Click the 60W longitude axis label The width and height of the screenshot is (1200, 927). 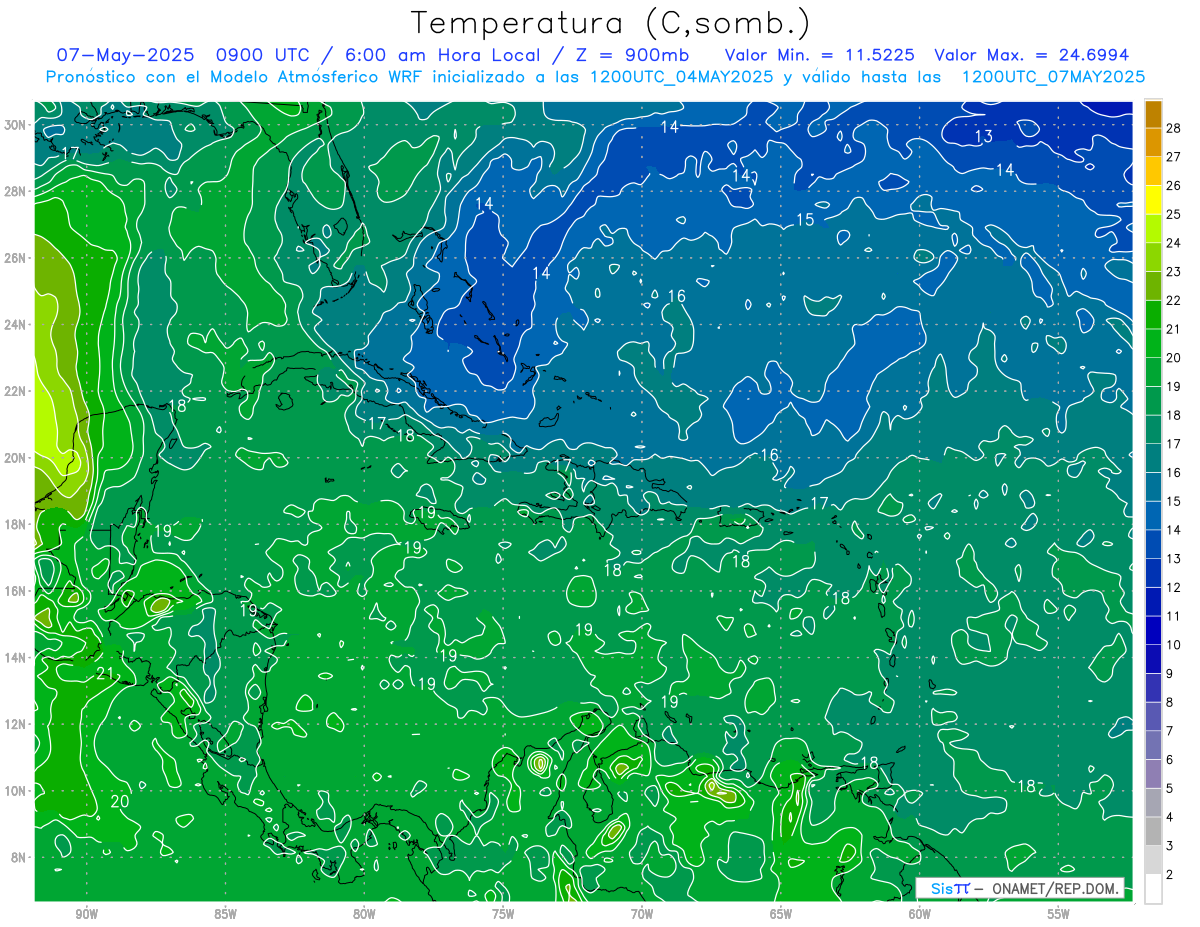pos(920,914)
